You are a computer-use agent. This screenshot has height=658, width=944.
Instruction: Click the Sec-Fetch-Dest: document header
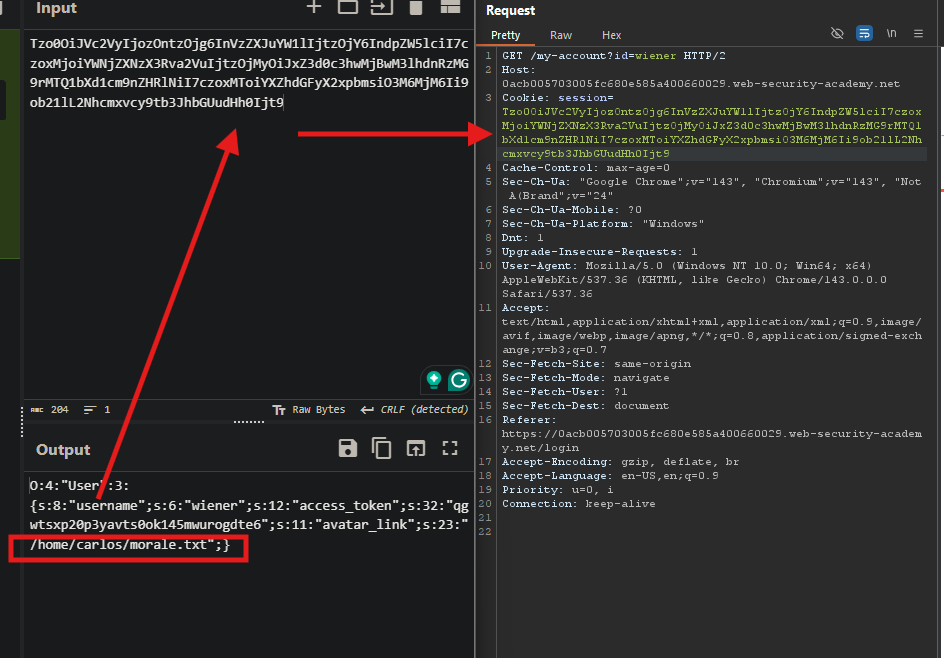[x=586, y=406]
